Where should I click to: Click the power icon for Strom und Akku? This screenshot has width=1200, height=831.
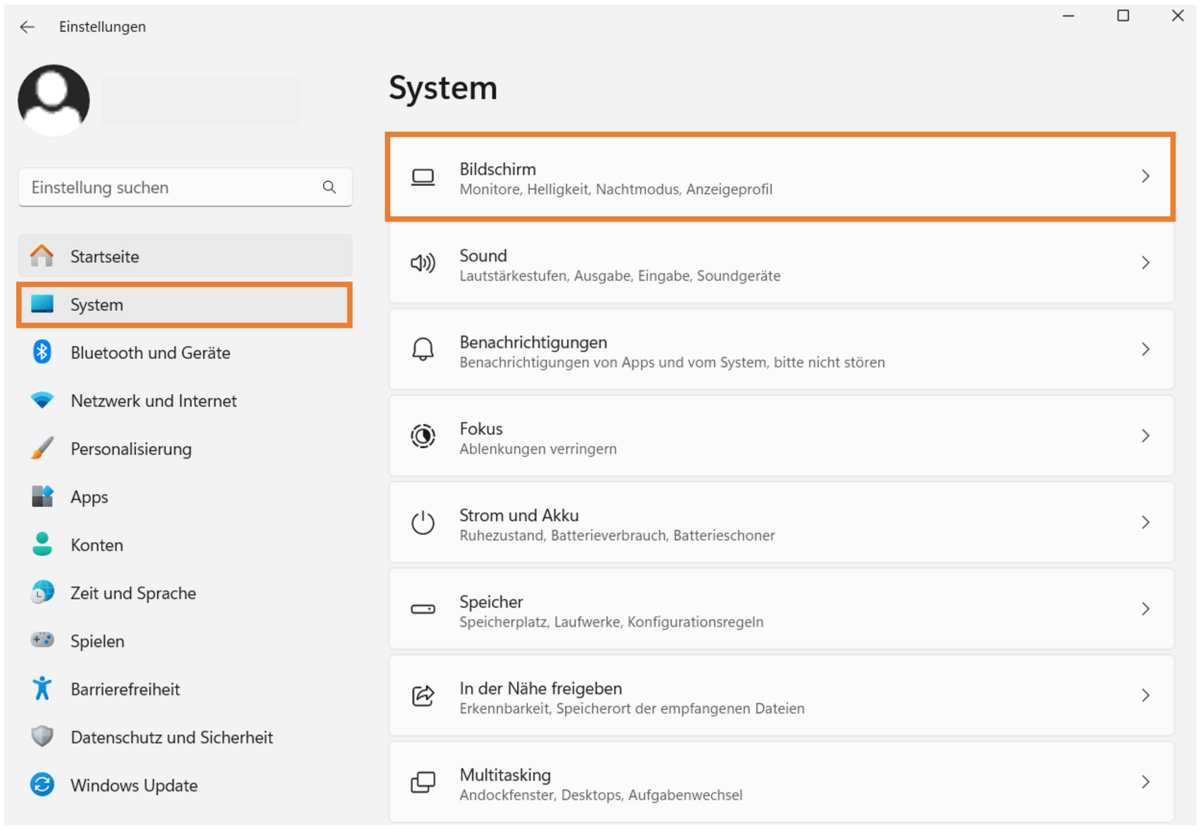[x=423, y=522]
